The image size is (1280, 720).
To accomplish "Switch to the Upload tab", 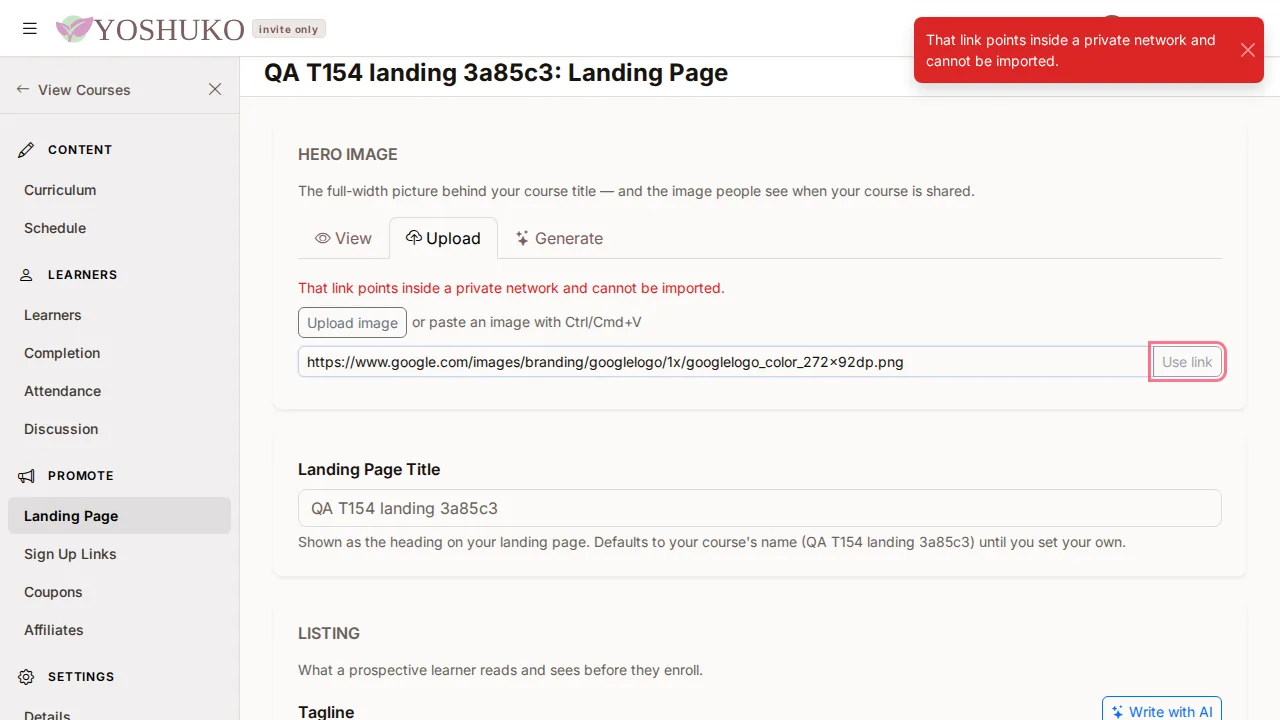I will click(x=443, y=238).
